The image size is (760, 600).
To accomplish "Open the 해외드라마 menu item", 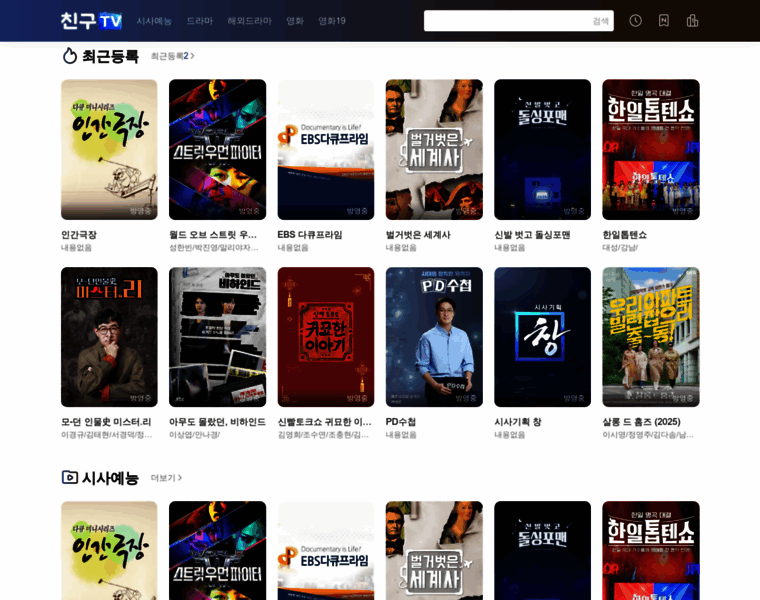I will 249,21.
